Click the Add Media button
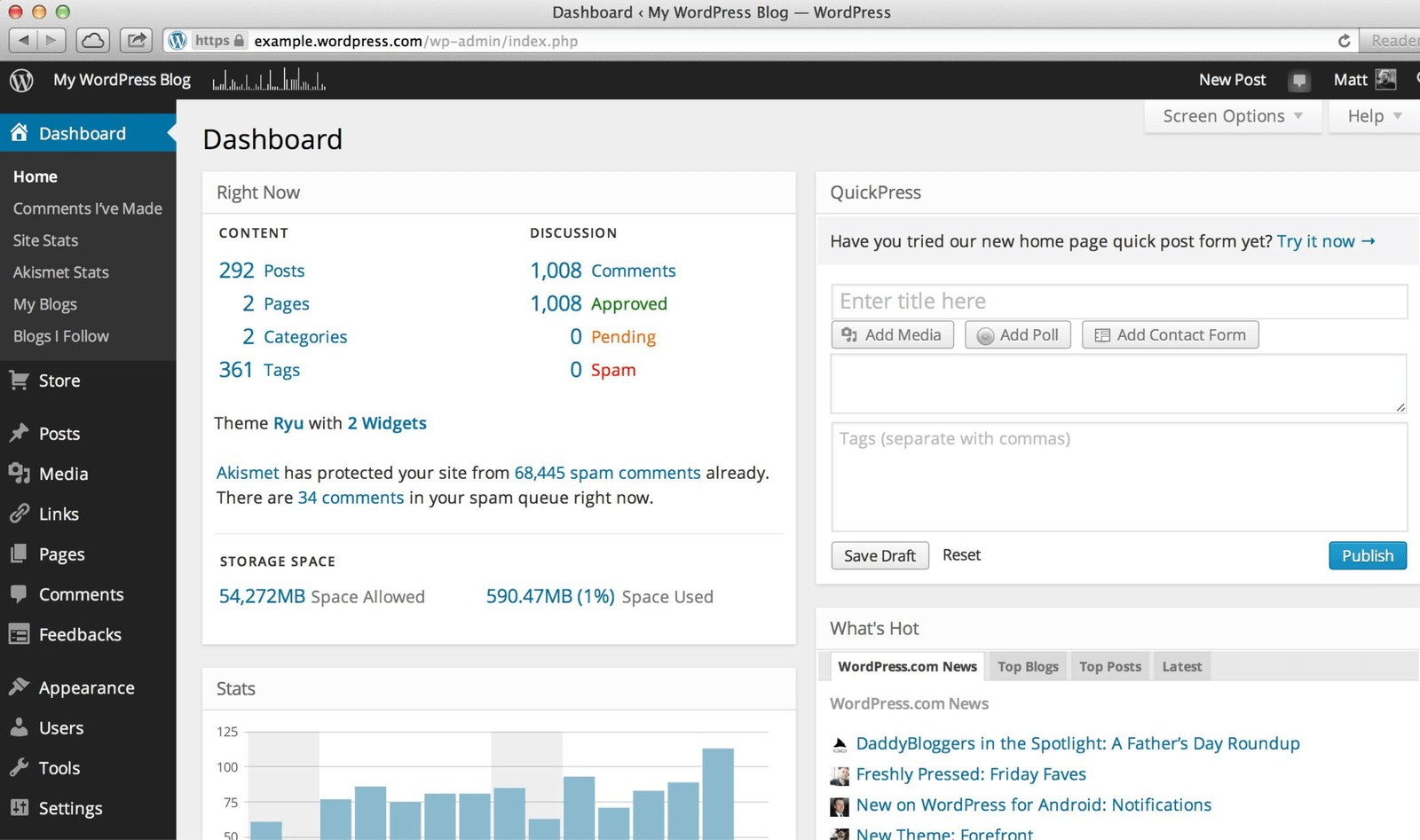Image resolution: width=1420 pixels, height=840 pixels. coord(892,334)
